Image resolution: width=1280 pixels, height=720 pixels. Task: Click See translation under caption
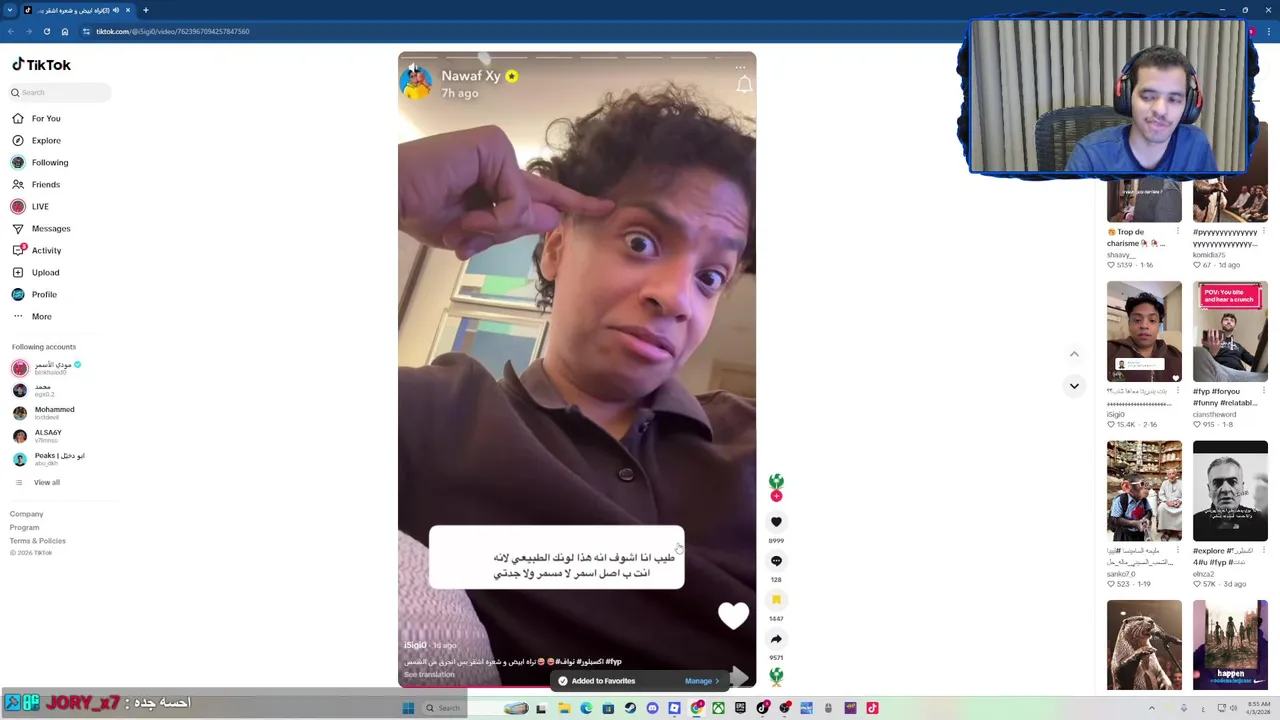click(429, 675)
